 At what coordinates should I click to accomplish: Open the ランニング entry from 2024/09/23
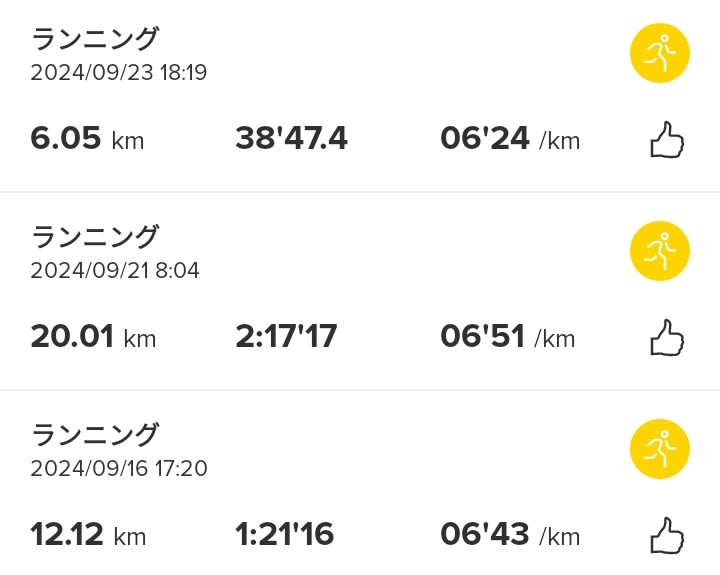point(95,39)
